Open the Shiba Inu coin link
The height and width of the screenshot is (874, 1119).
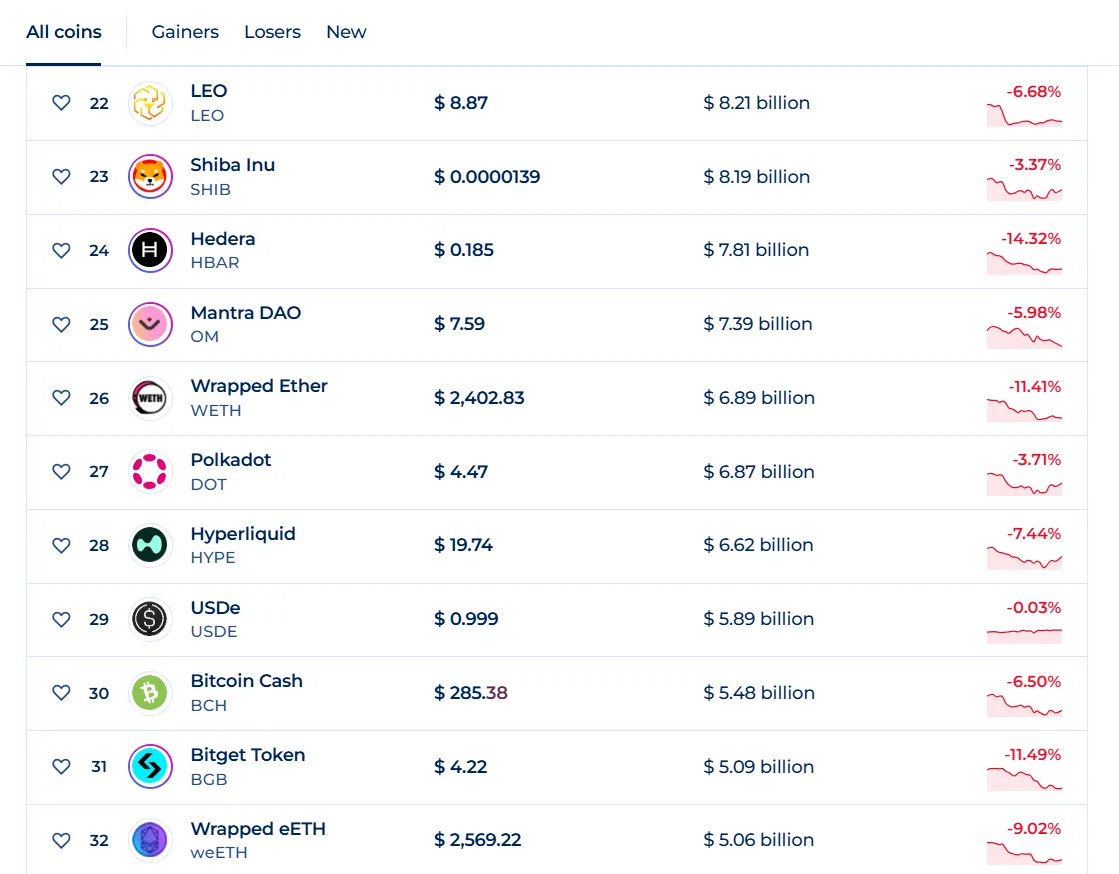click(233, 165)
